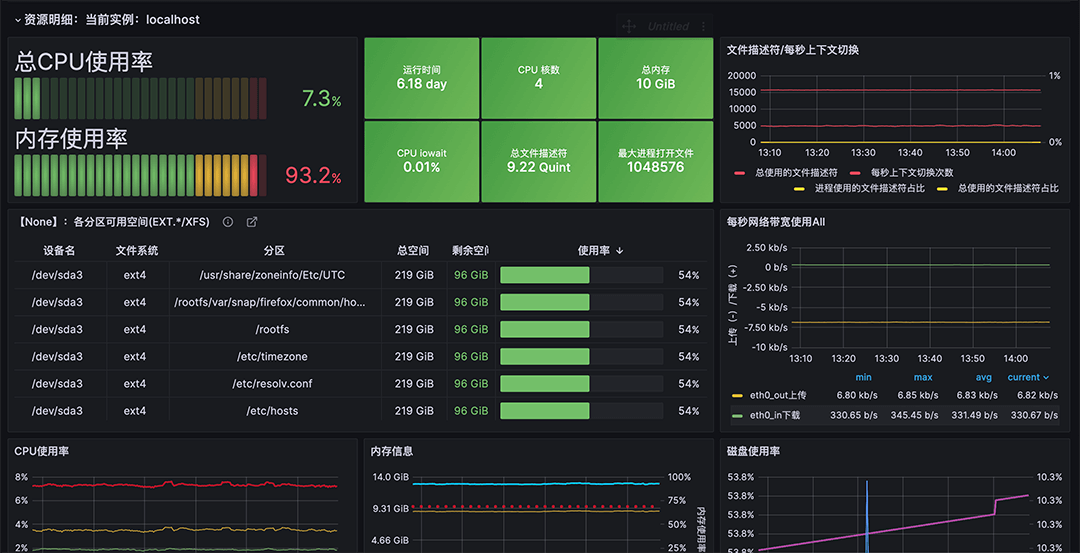The height and width of the screenshot is (553, 1080).
Task: Open the 文件描述符/每秒上下文切换 panel title menu
Action: (793, 50)
